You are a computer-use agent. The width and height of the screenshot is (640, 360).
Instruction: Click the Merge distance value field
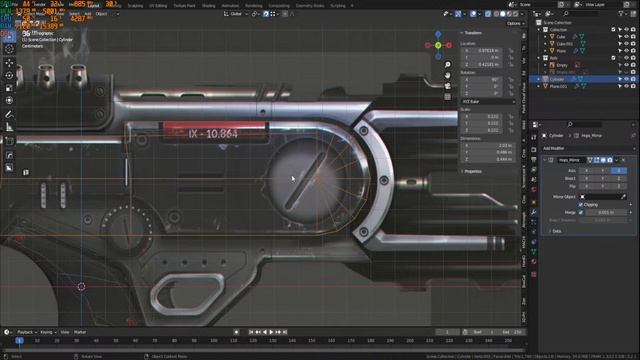[606, 212]
